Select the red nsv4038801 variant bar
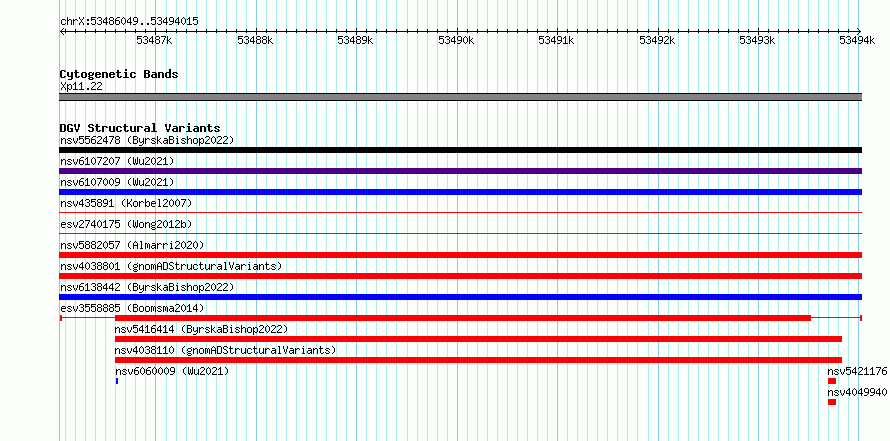 pyautogui.click(x=460, y=276)
